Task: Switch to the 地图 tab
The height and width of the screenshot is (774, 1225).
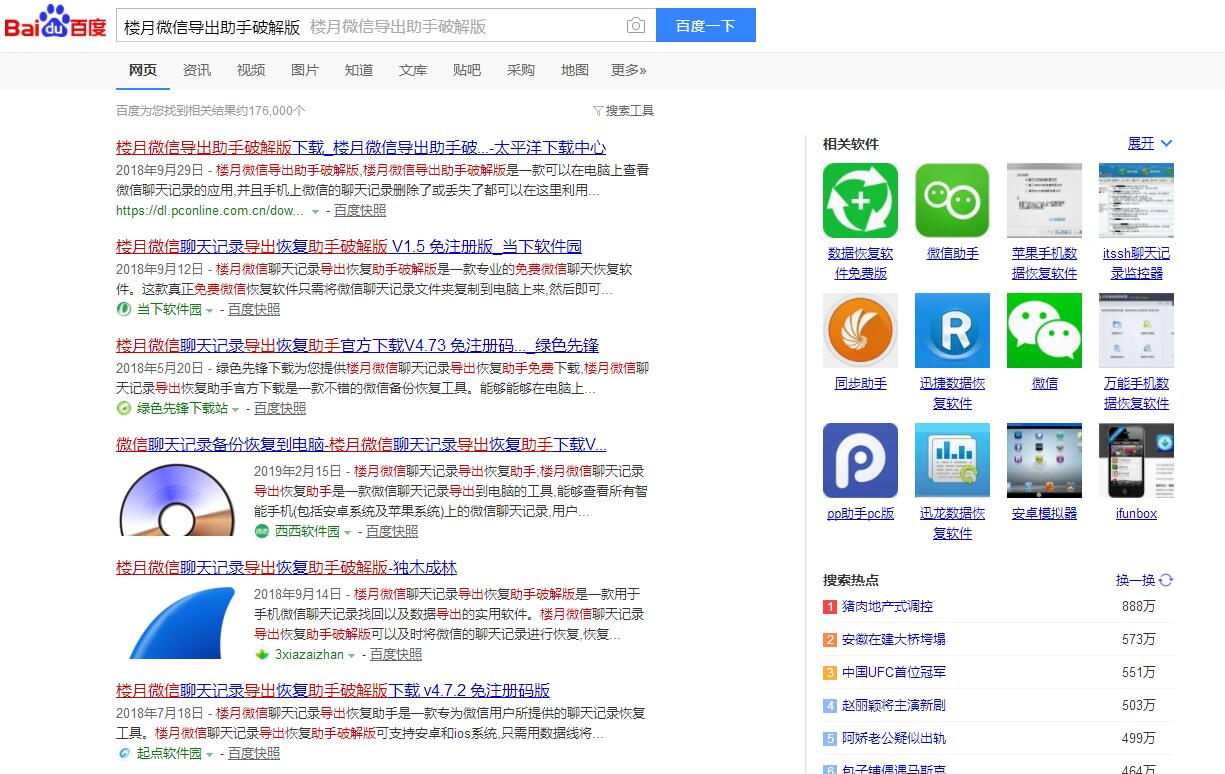Action: click(x=575, y=70)
